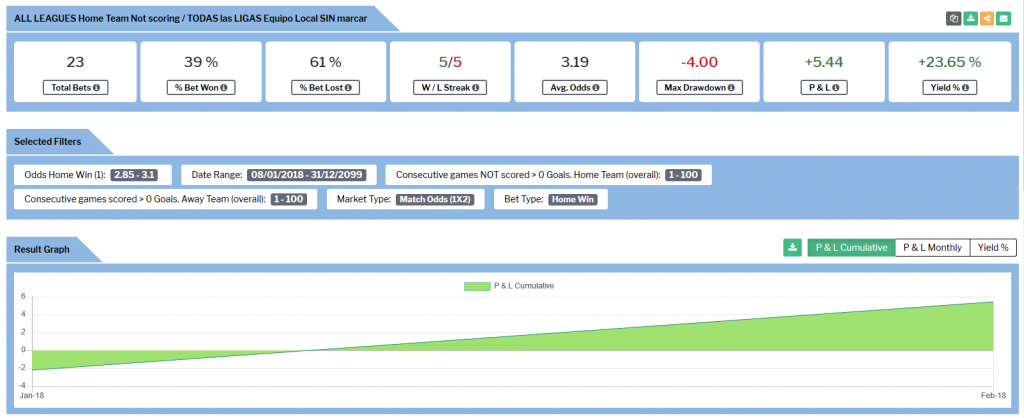Open the W / L Streak info icon
The height and width of the screenshot is (418, 1024).
pos(475,88)
